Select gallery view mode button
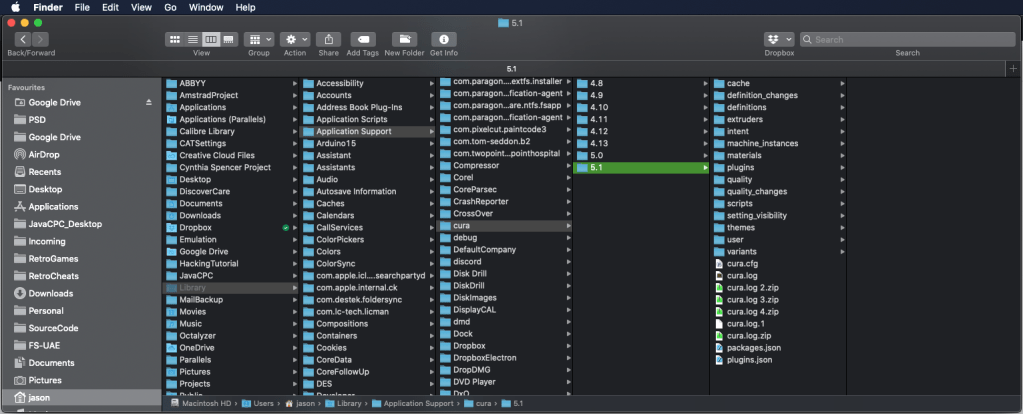This screenshot has width=1023, height=414. click(229, 39)
